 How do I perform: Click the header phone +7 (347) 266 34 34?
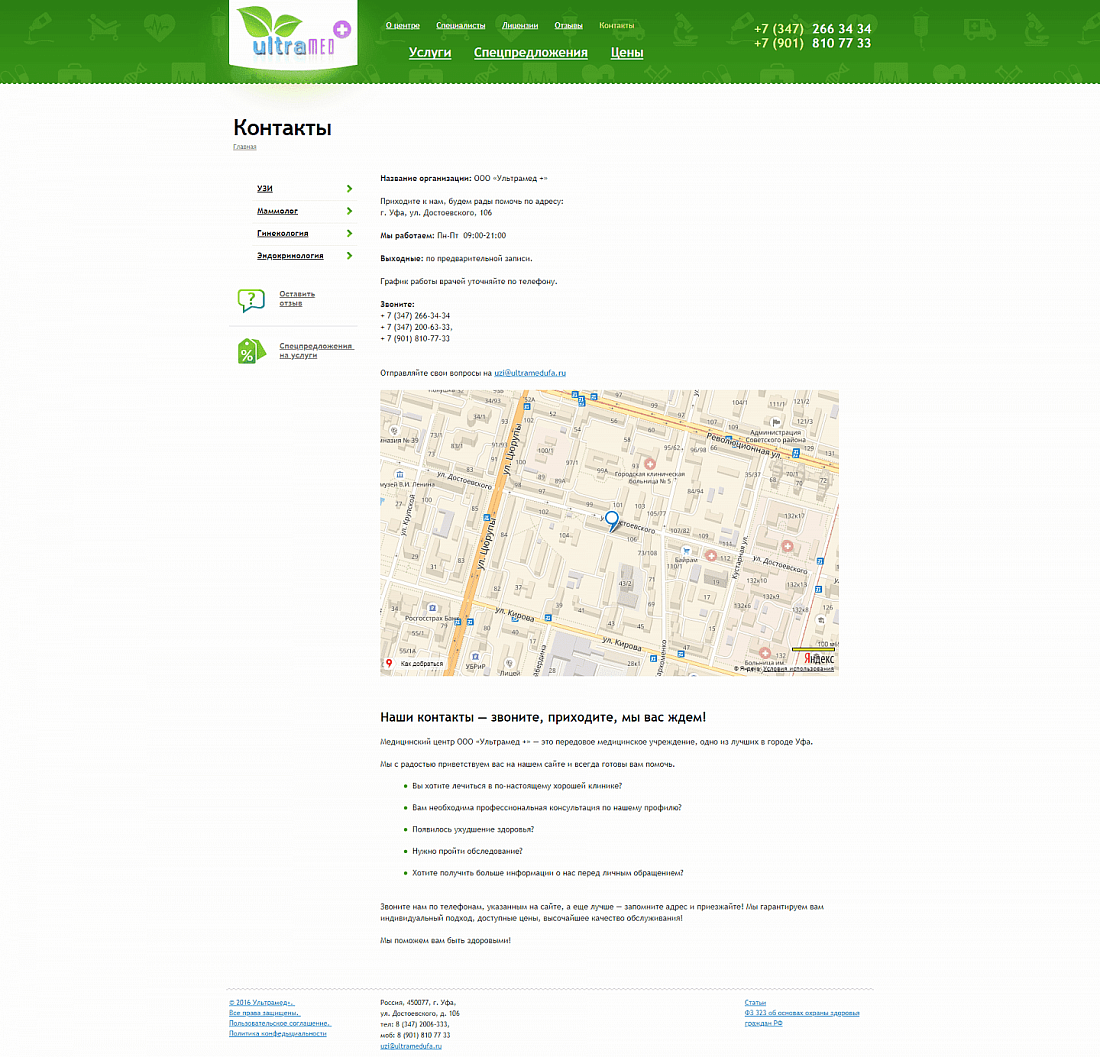pos(812,29)
